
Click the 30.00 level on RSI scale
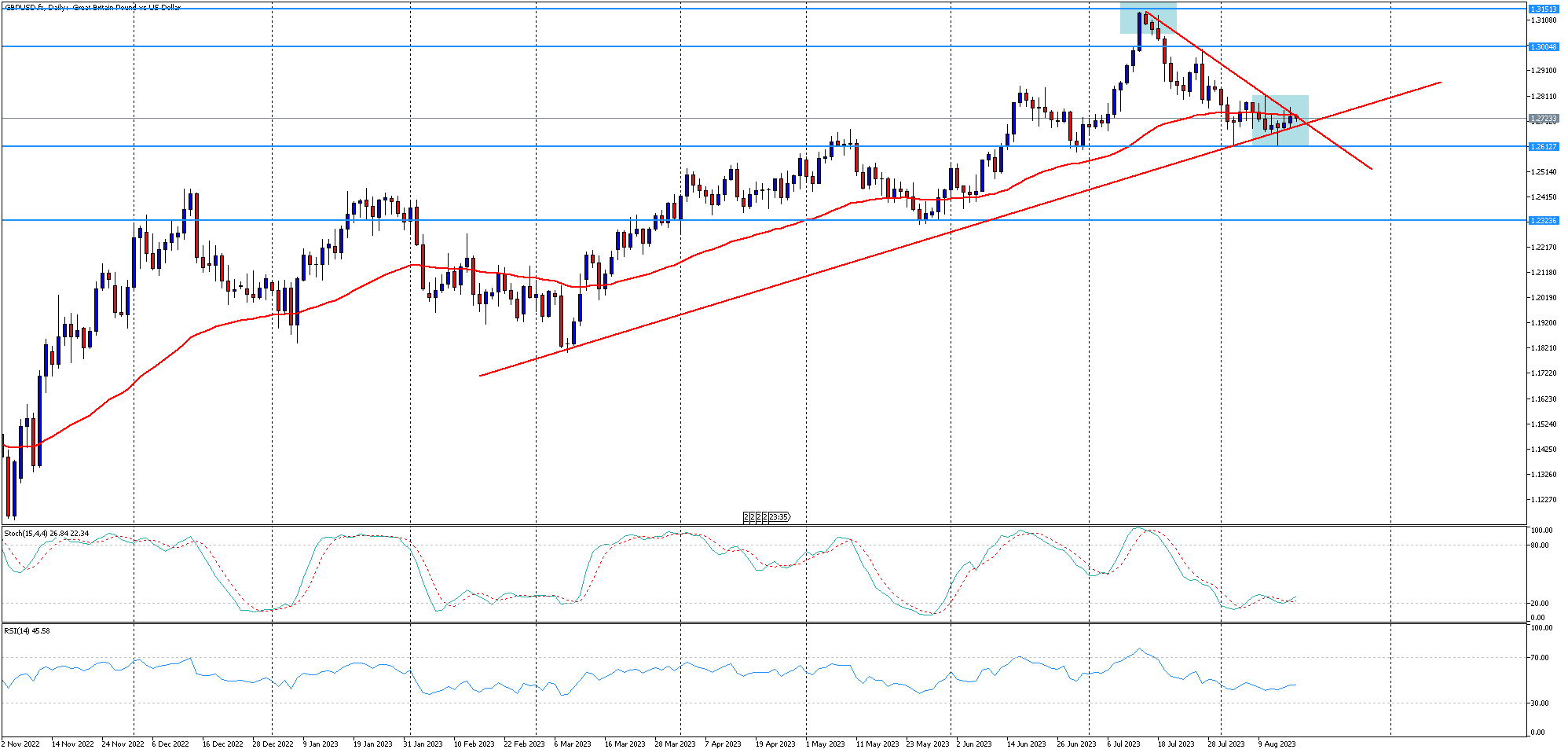coord(1540,703)
